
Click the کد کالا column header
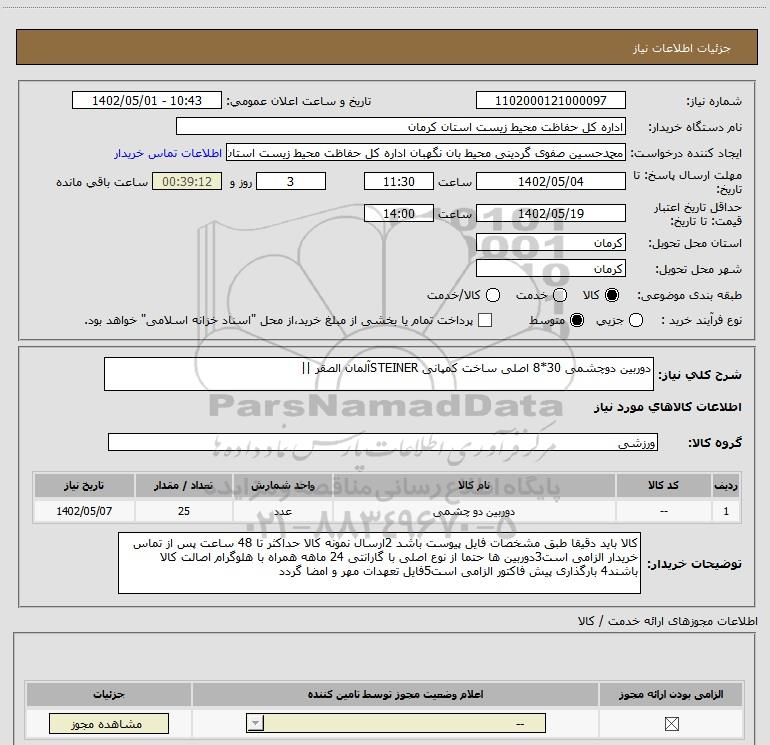[x=663, y=485]
